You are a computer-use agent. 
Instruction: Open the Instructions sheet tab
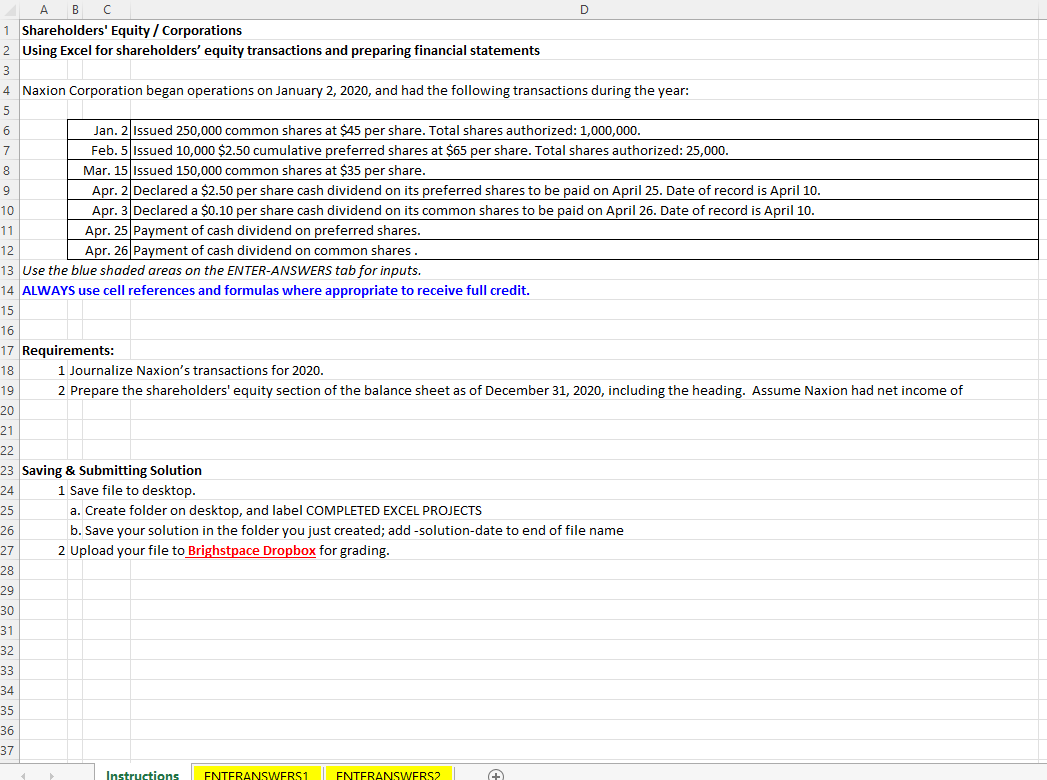click(x=142, y=773)
